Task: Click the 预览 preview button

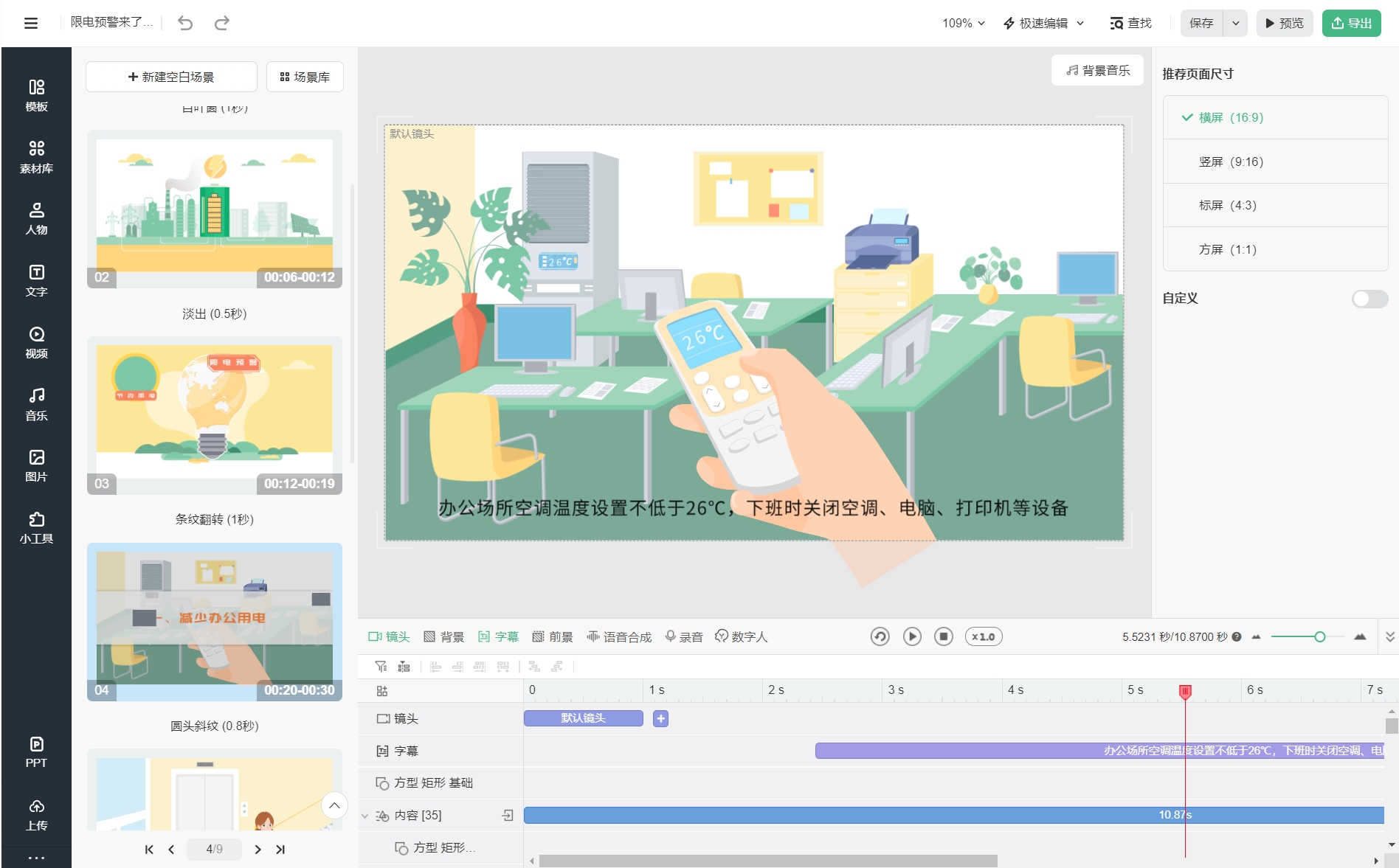Action: [1285, 23]
